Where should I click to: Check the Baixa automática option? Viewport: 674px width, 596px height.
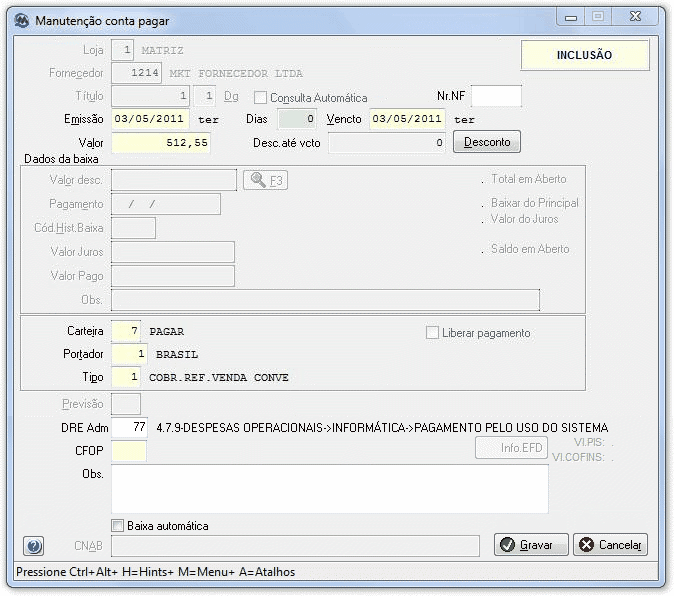(x=117, y=526)
